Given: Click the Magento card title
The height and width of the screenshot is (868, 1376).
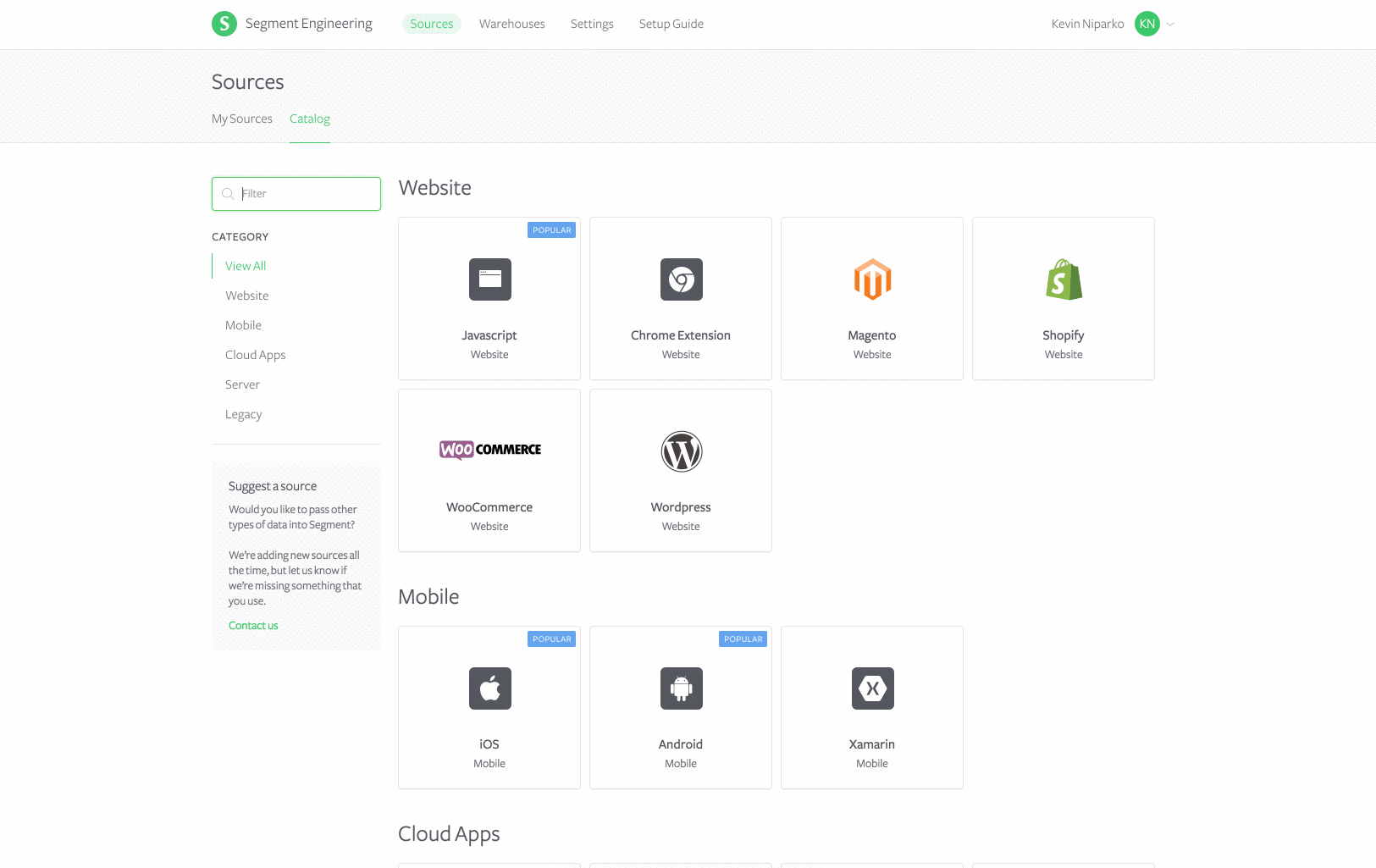Looking at the screenshot, I should coord(872,335).
